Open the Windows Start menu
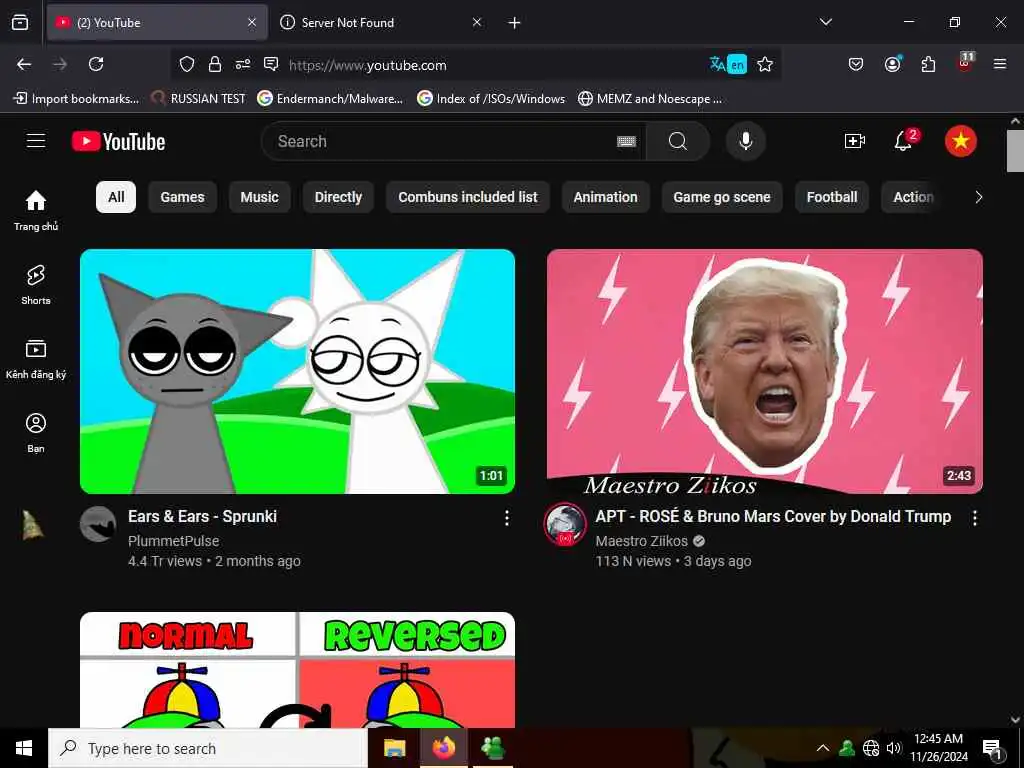Screen dimensions: 1024x768 click(24, 748)
